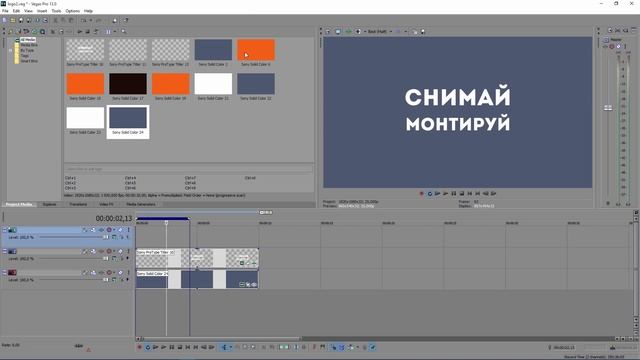
Task: Toggle Enable Snapping in bottom toolbar
Action: (x=333, y=347)
